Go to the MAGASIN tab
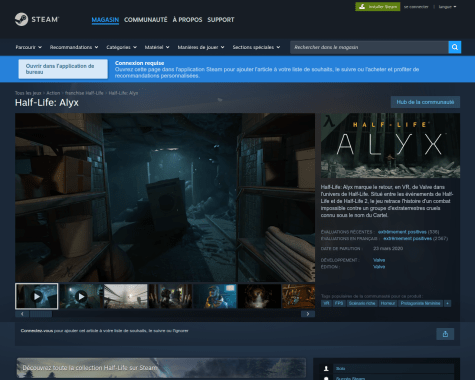475x380 pixels. 105,20
